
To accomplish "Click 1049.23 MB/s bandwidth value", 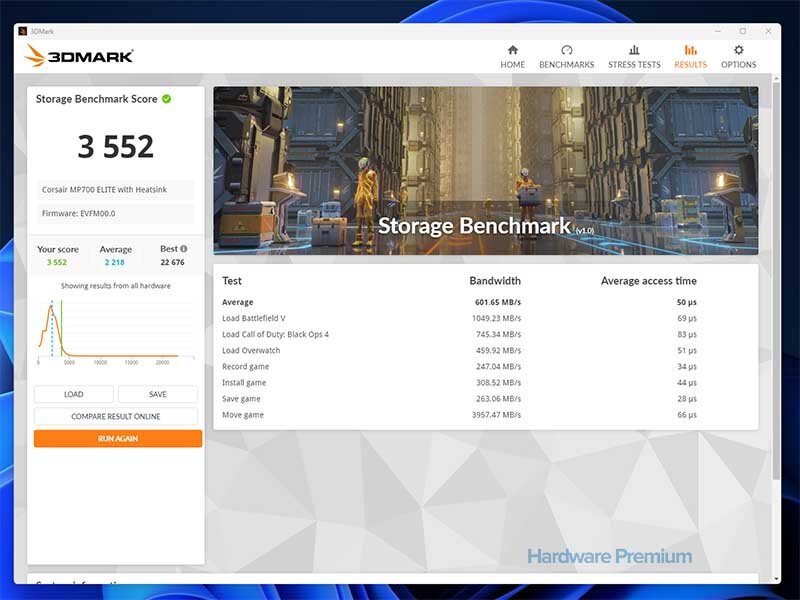I will coord(496,318).
